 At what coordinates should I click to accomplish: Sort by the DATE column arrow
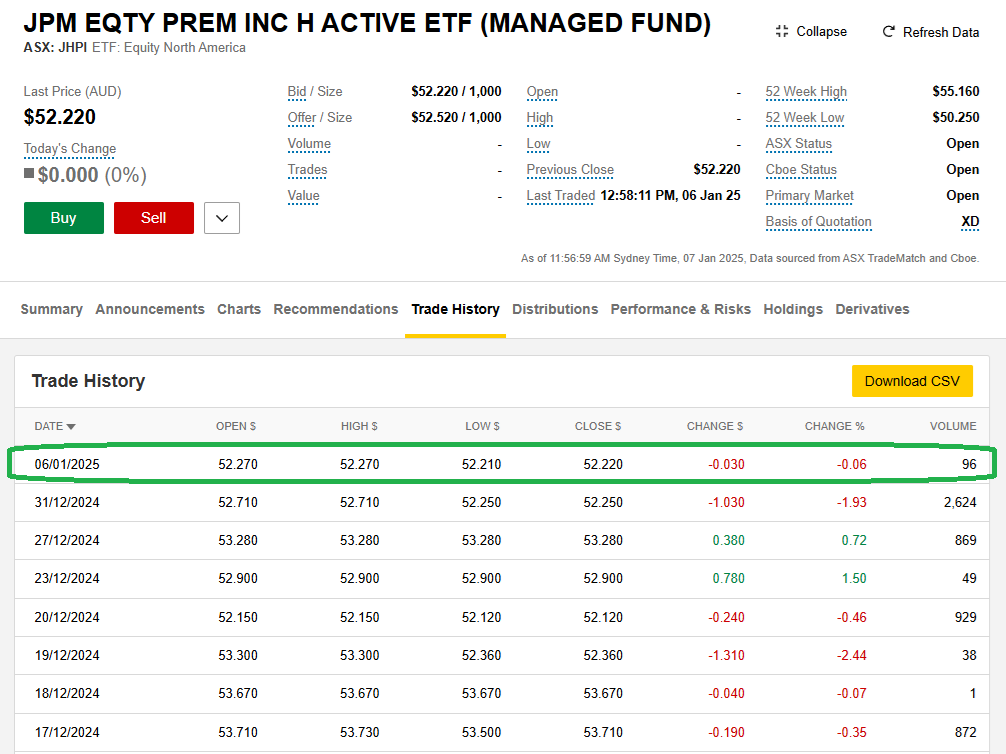(x=71, y=427)
